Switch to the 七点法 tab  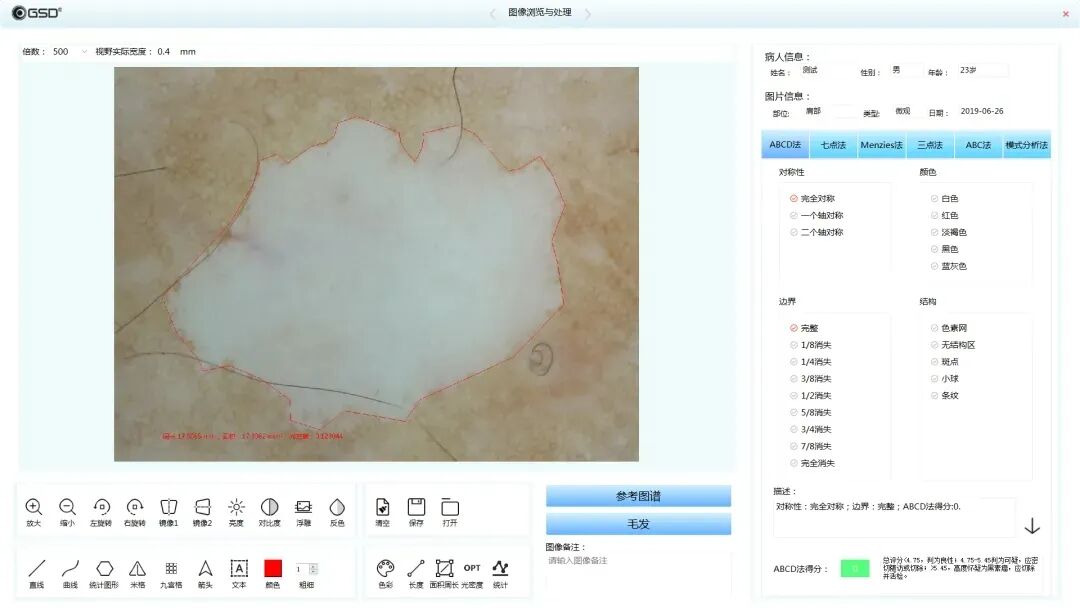click(x=833, y=145)
